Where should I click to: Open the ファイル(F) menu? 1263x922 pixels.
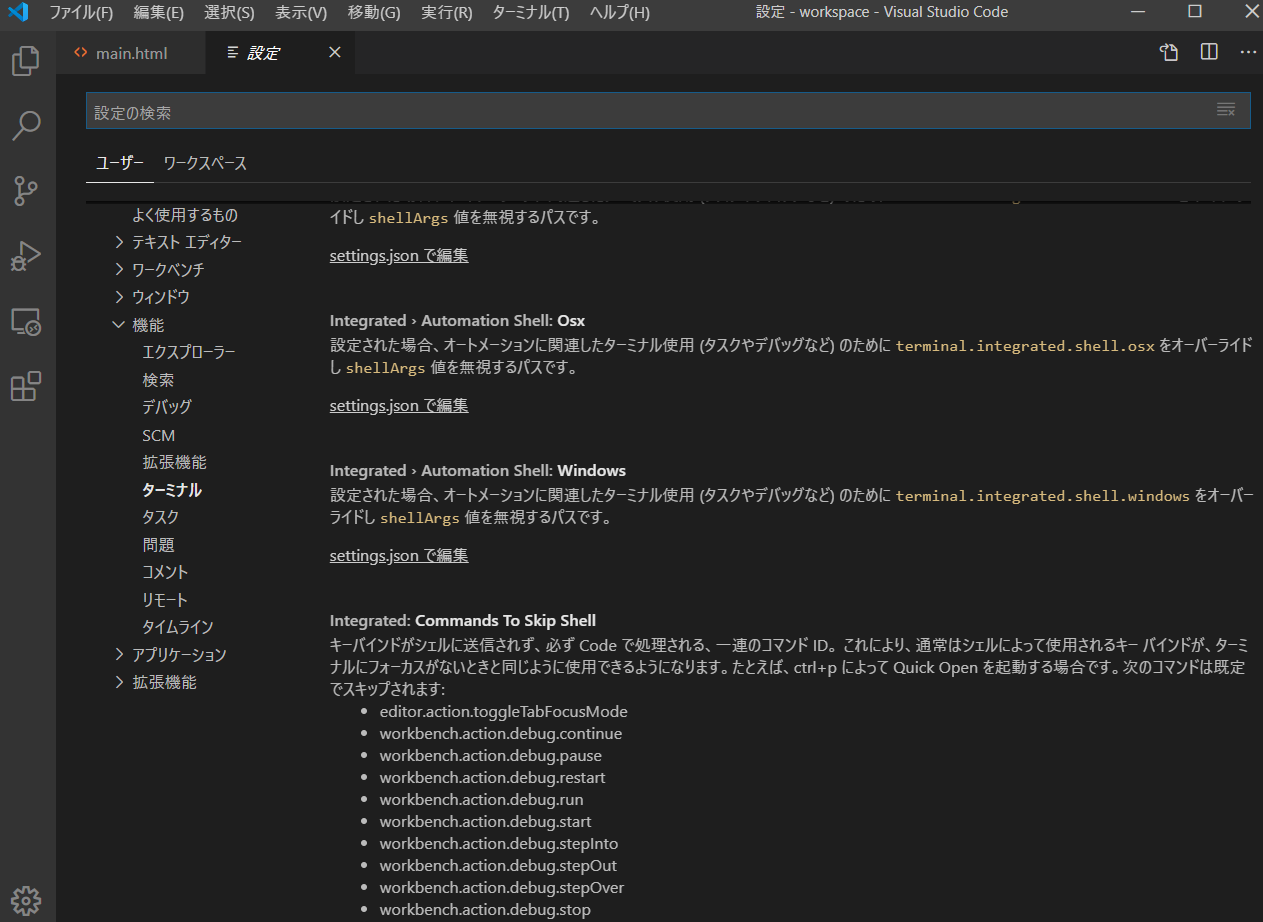pos(81,12)
